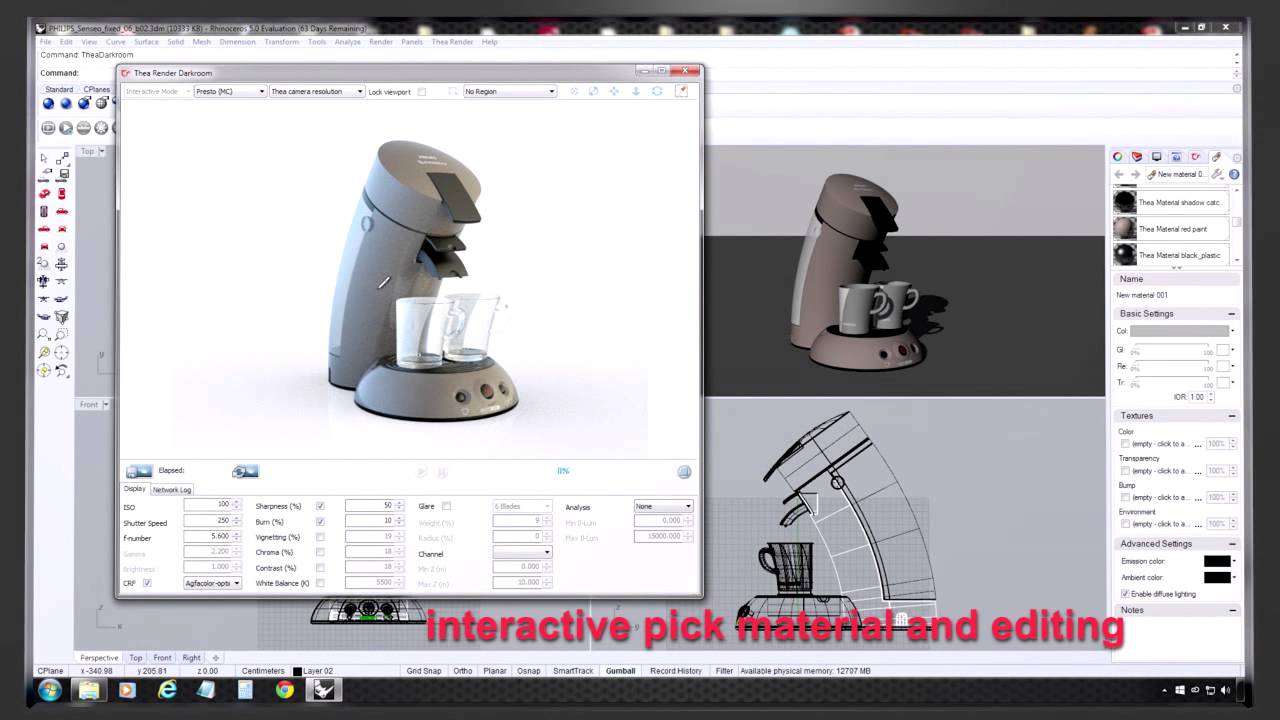1280x720 pixels.
Task: Open the No Region dropdown
Action: (x=510, y=91)
